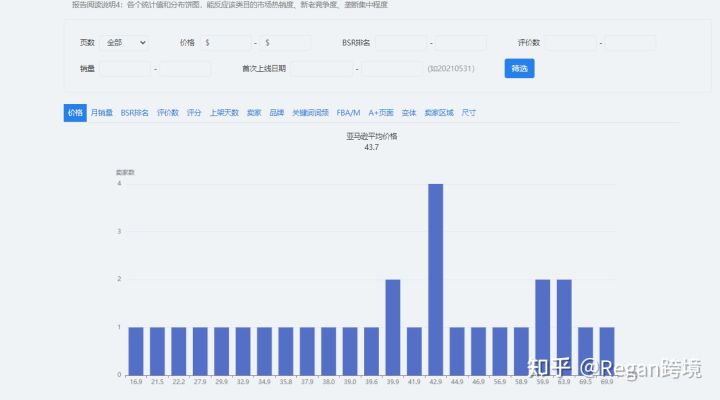
Task: Select the maximum 销量 input field
Action: [185, 68]
